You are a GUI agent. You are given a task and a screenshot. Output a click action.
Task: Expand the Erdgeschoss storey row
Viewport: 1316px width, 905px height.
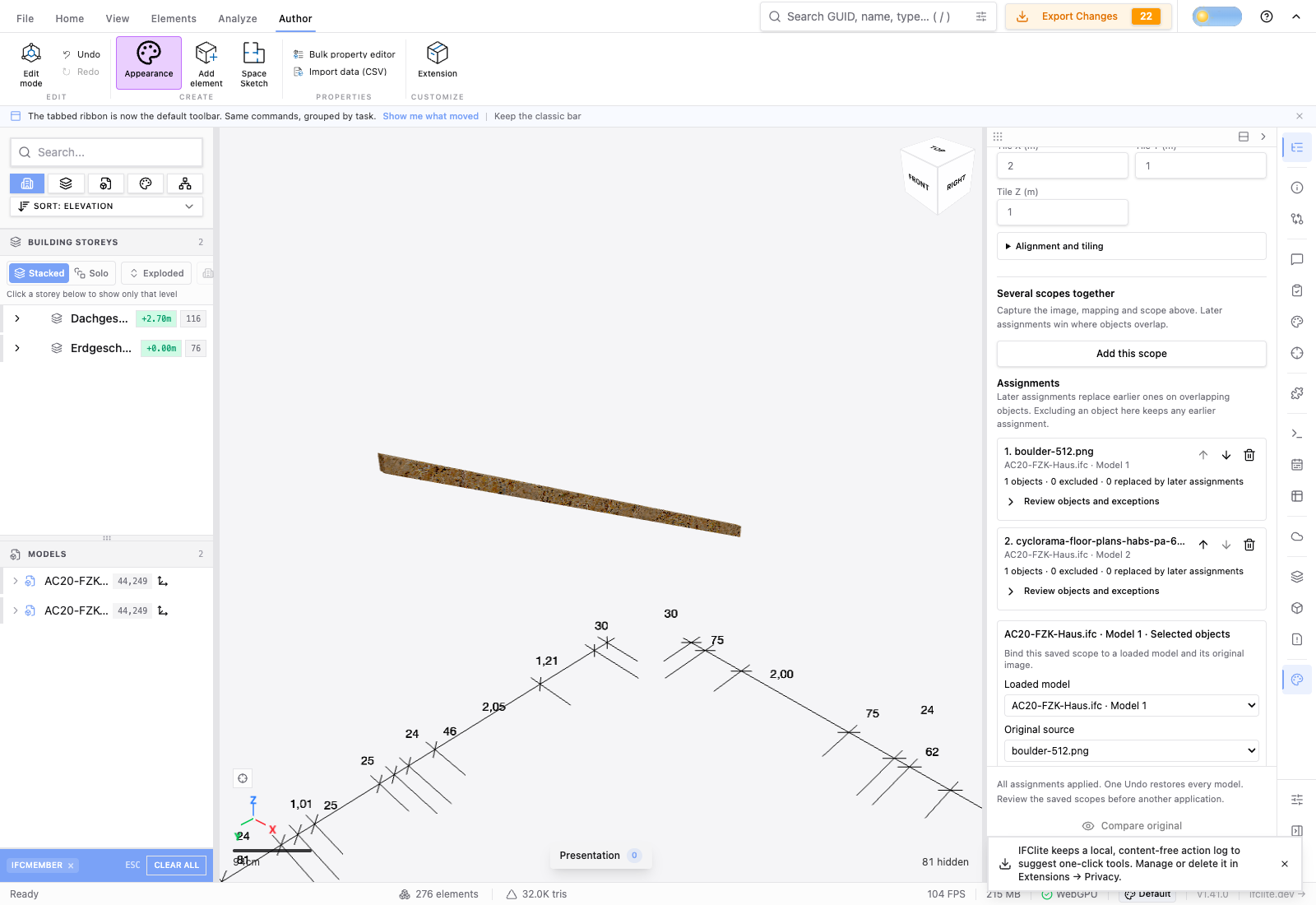(x=17, y=348)
